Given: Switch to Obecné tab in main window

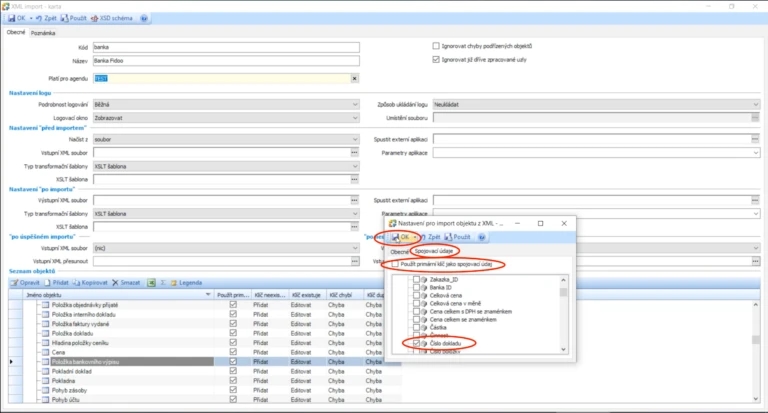Looking at the screenshot, I should [16, 32].
